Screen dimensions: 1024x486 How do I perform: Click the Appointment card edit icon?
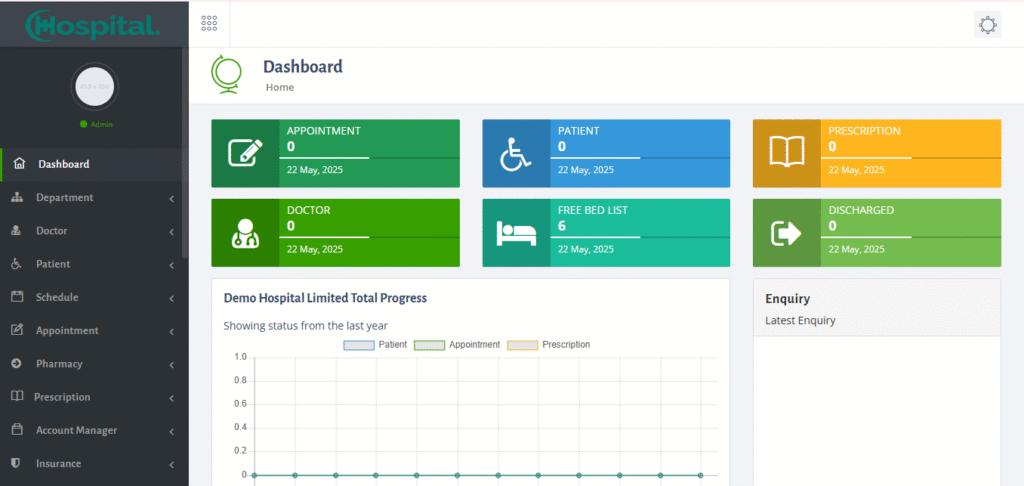pyautogui.click(x=245, y=153)
